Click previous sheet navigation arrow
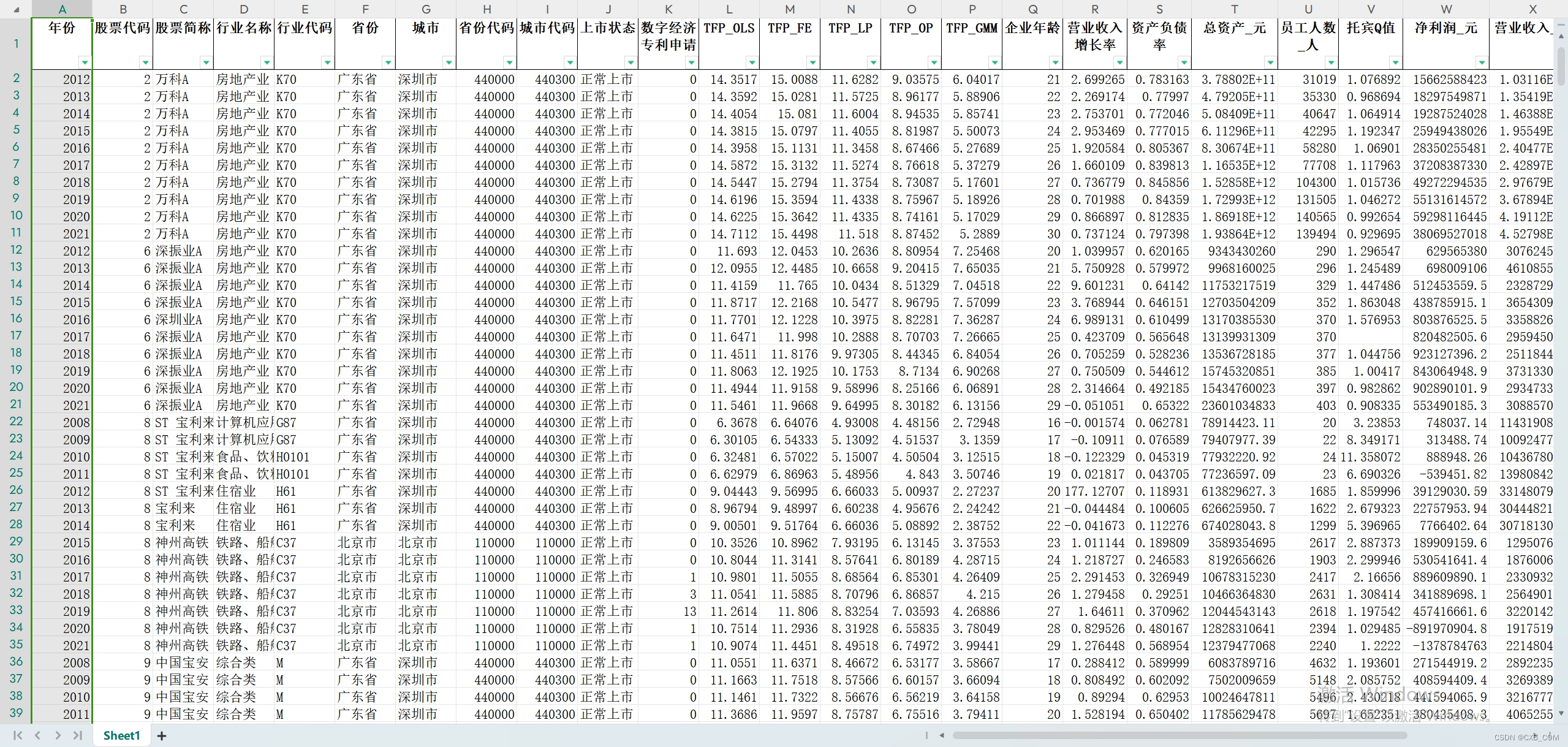This screenshot has width=1568, height=747. pyautogui.click(x=38, y=735)
